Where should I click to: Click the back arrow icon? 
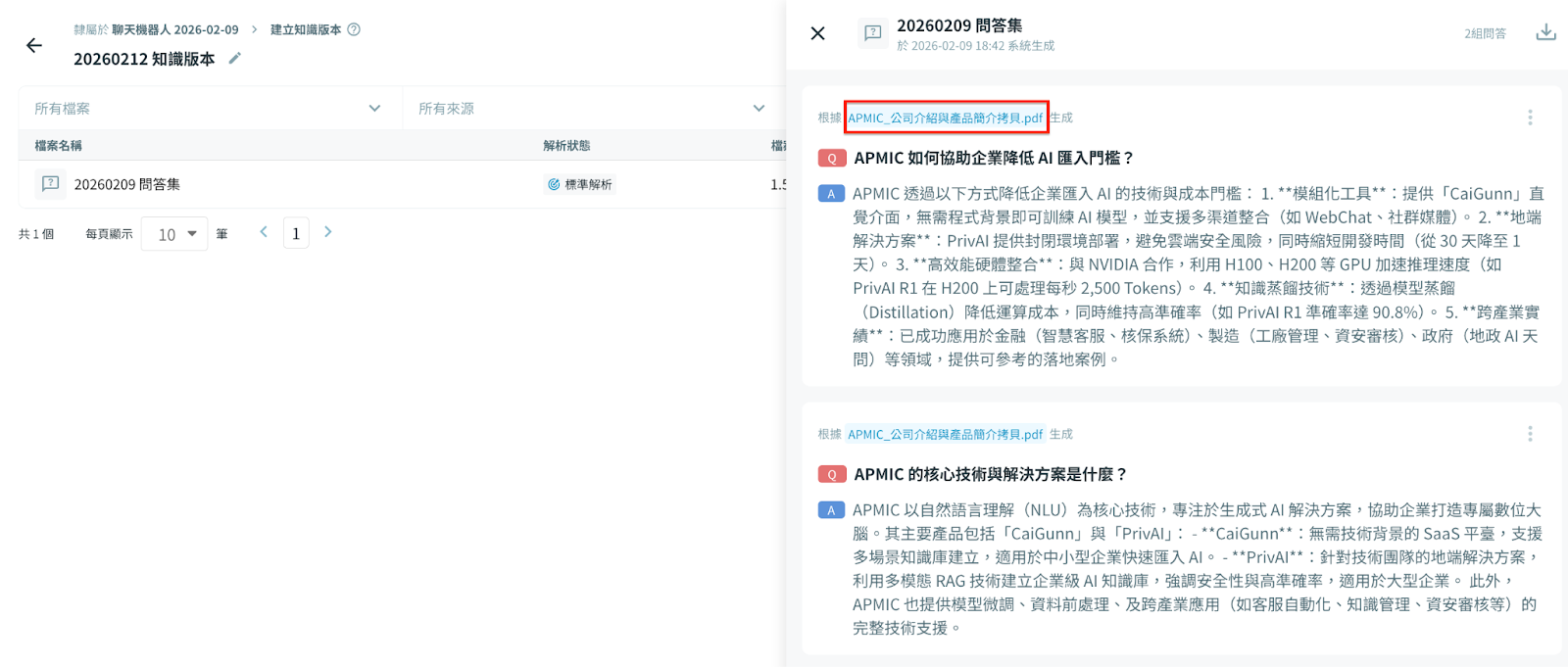pos(34,45)
